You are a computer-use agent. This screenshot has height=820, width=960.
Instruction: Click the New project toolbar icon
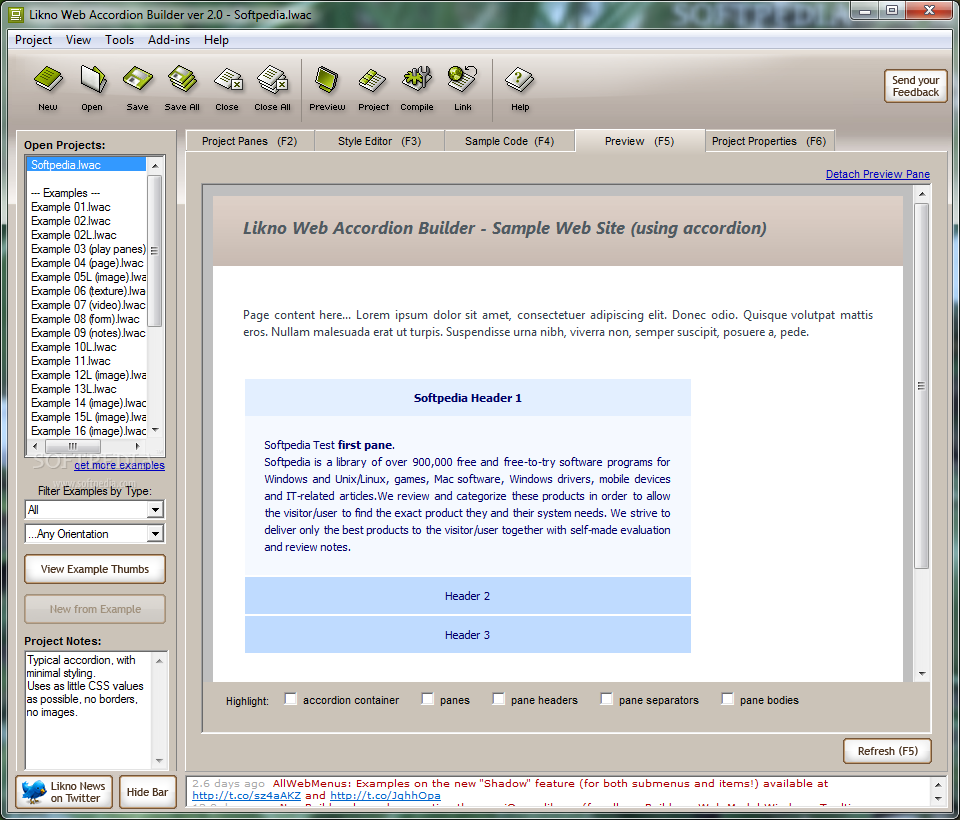point(48,79)
